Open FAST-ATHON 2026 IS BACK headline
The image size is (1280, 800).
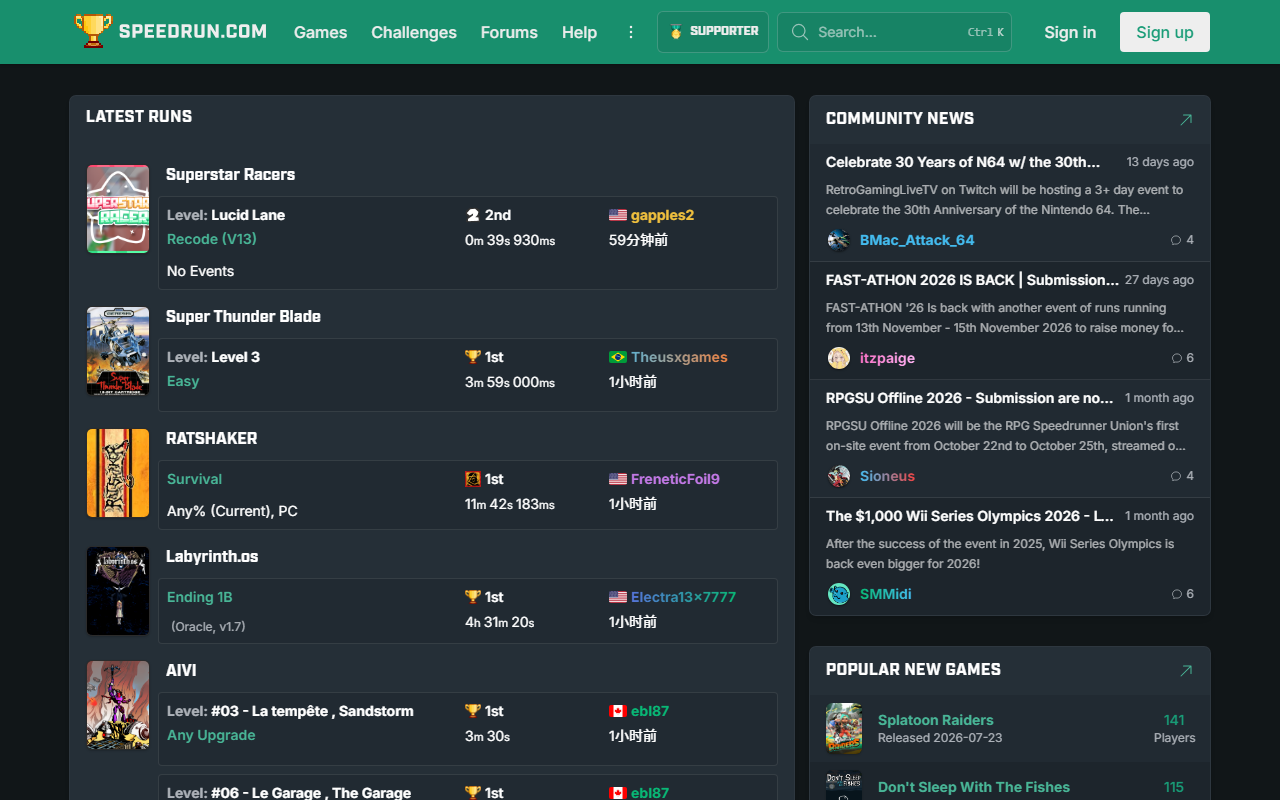pos(972,280)
